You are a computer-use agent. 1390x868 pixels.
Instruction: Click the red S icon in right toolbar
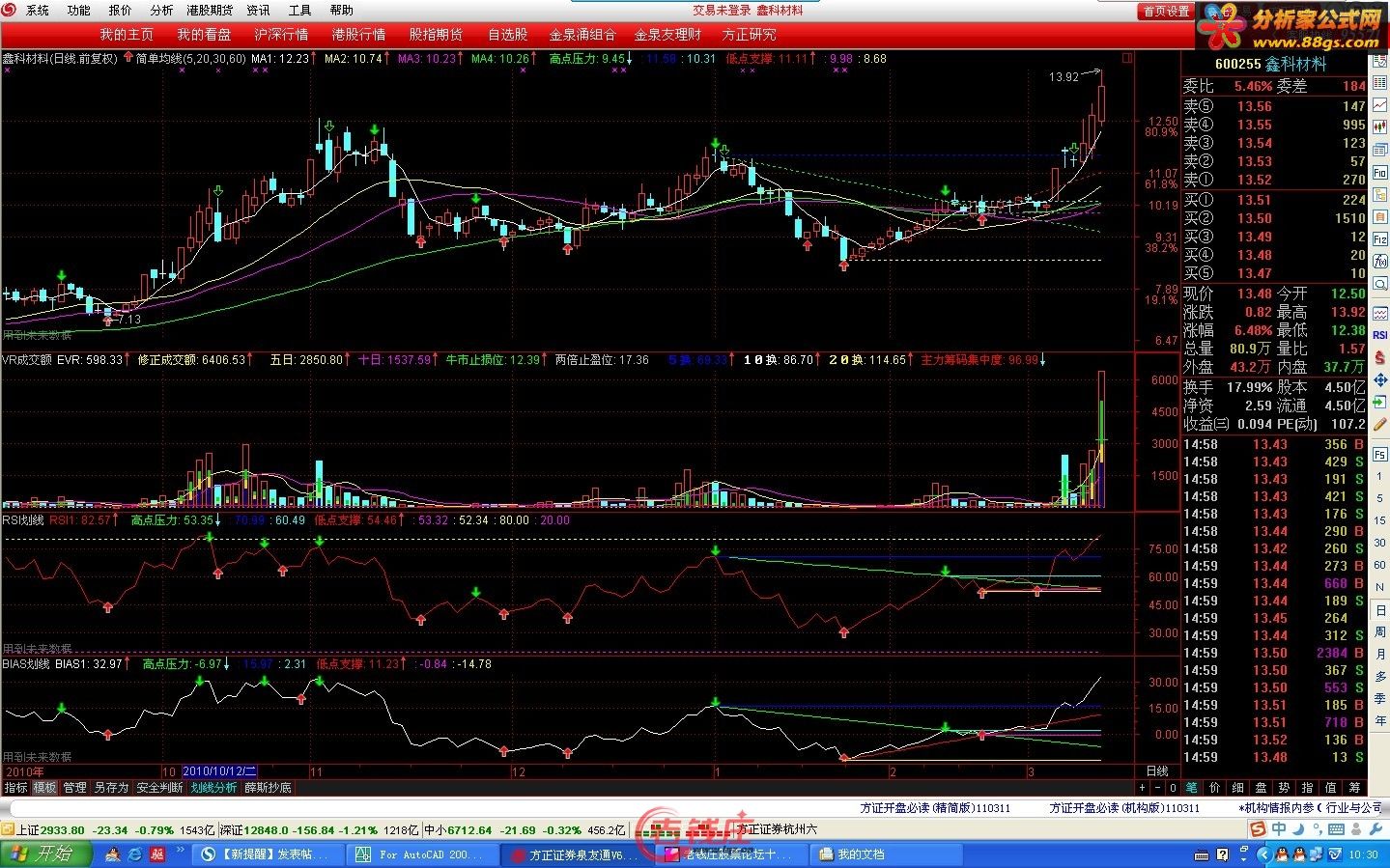tap(1379, 357)
